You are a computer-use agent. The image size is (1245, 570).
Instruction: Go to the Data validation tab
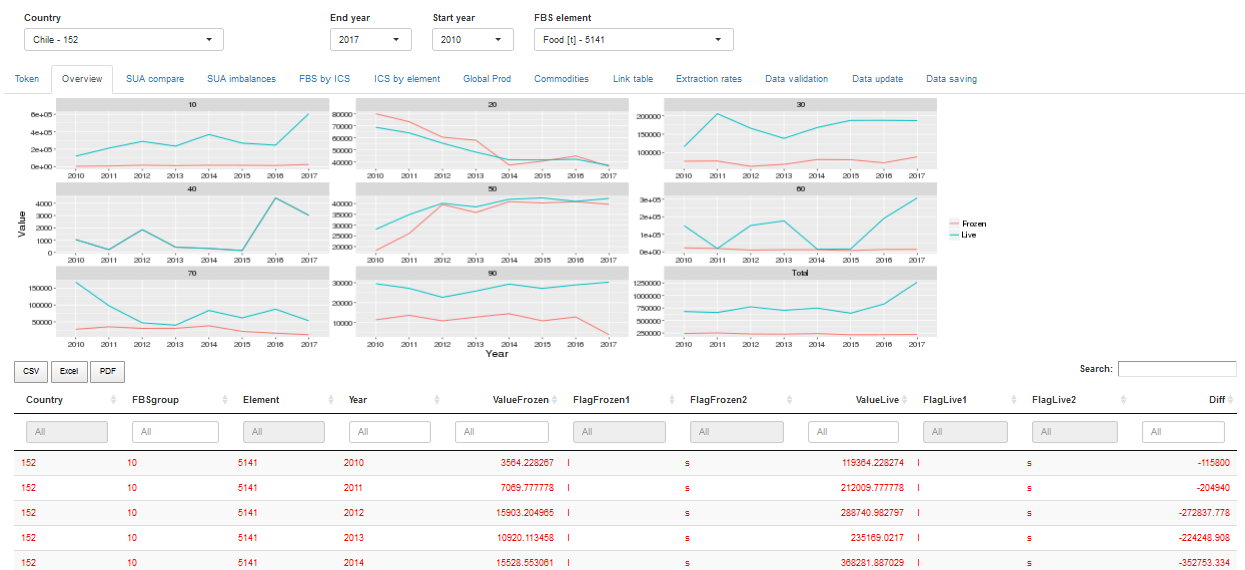click(x=796, y=79)
